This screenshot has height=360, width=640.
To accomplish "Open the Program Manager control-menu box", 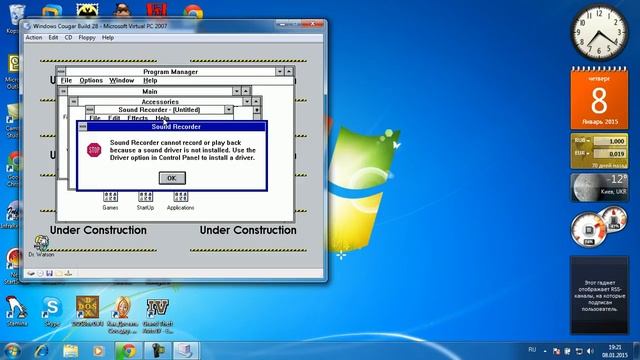I will pyautogui.click(x=61, y=71).
